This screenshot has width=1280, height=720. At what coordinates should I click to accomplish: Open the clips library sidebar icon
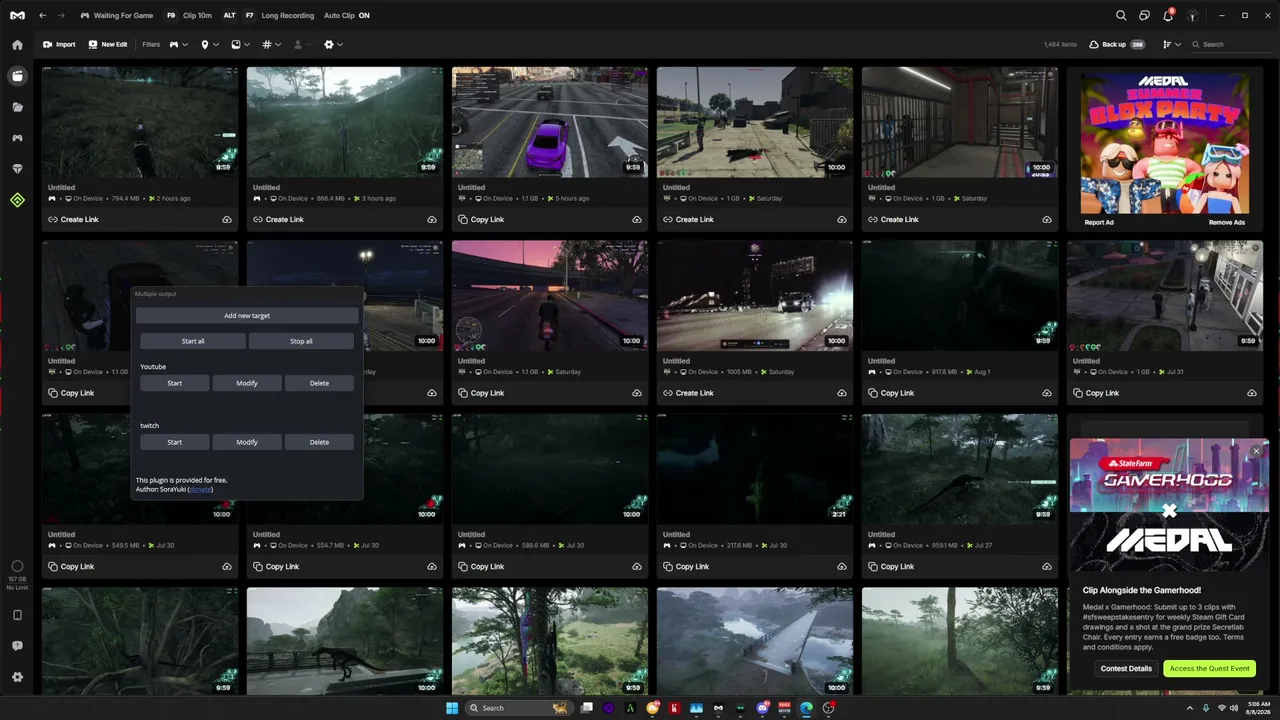point(17,76)
